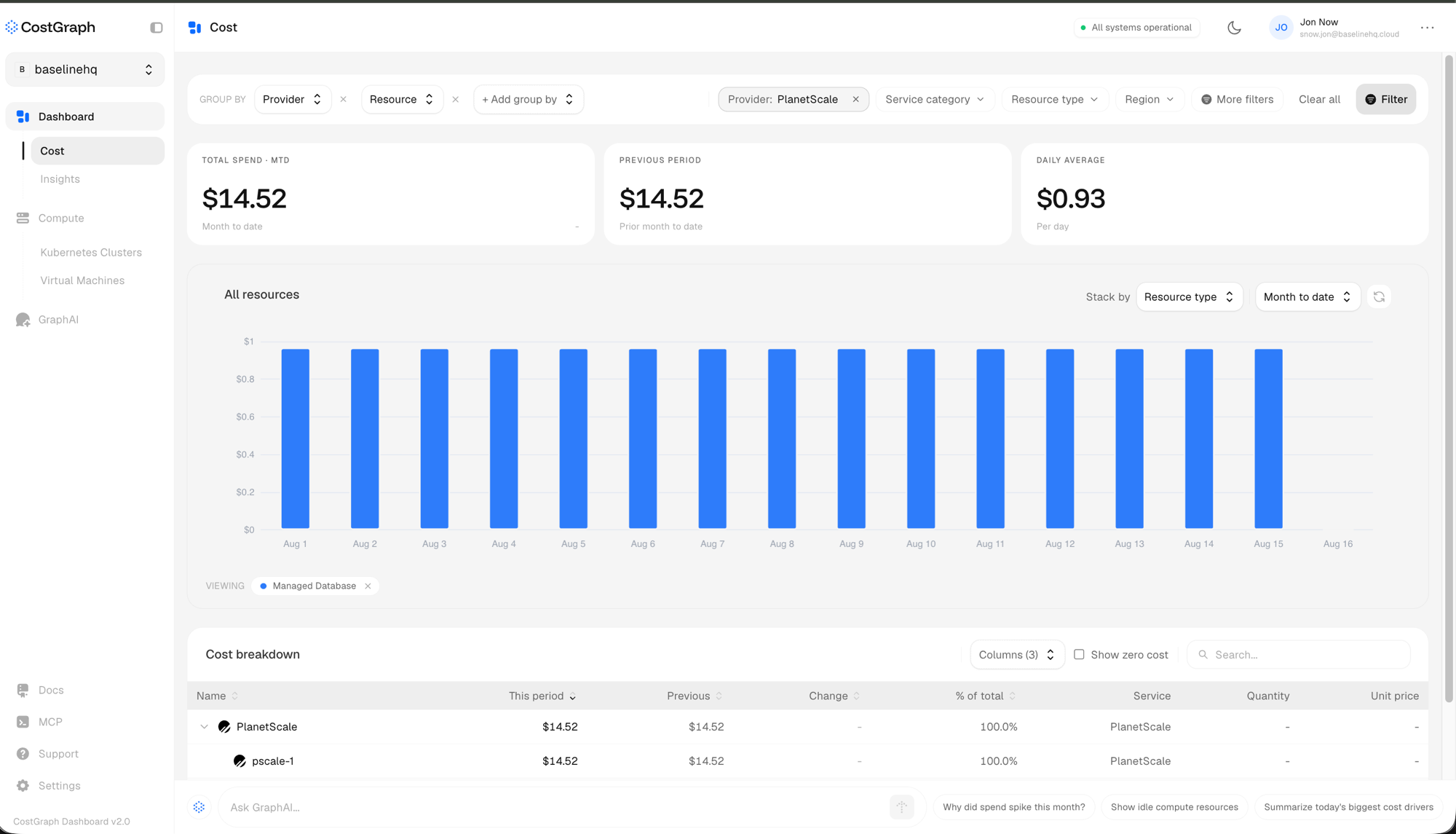Click the Filter button
The image size is (1456, 834).
coord(1385,100)
